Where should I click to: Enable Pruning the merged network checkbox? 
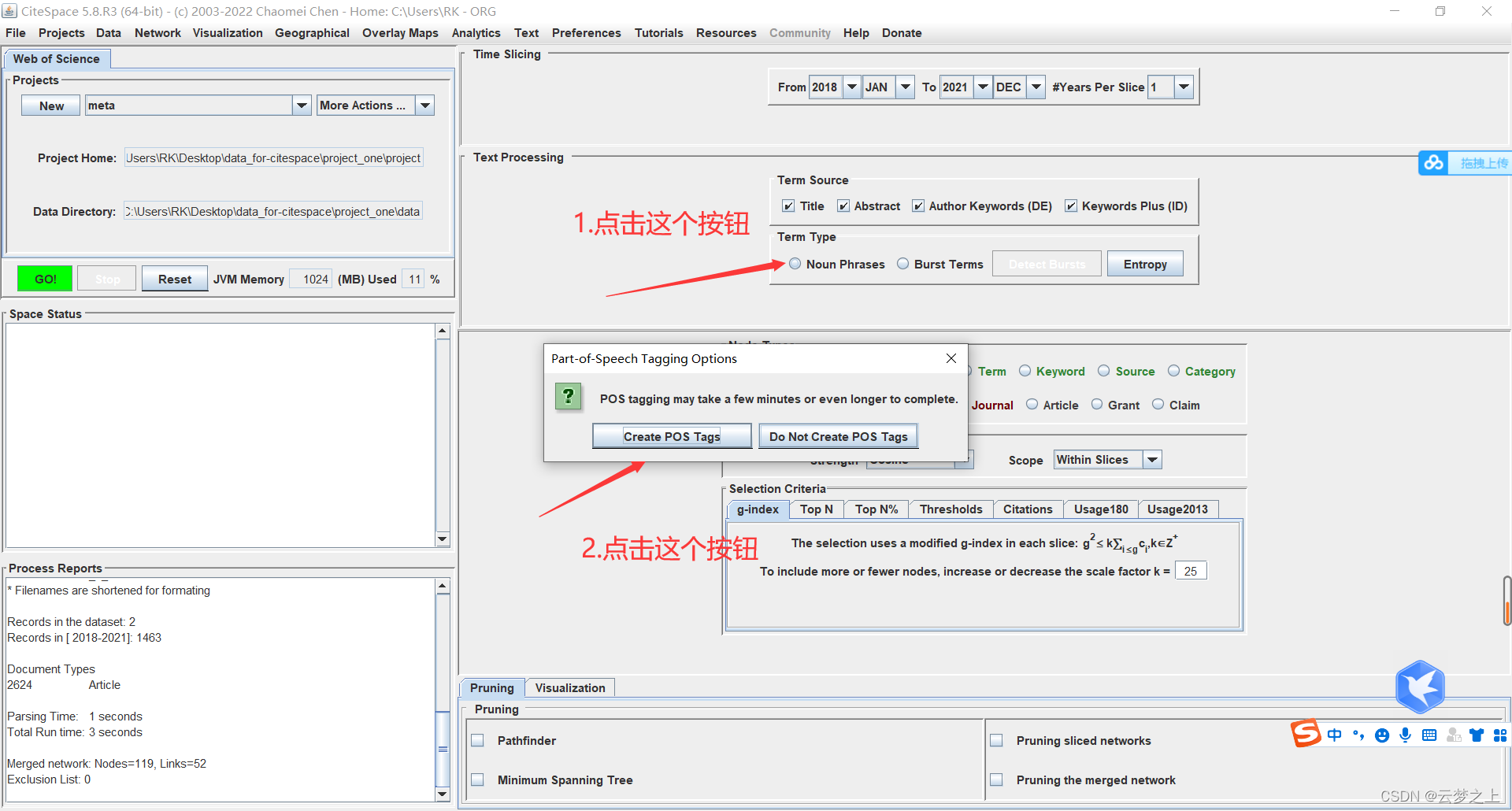[x=996, y=780]
